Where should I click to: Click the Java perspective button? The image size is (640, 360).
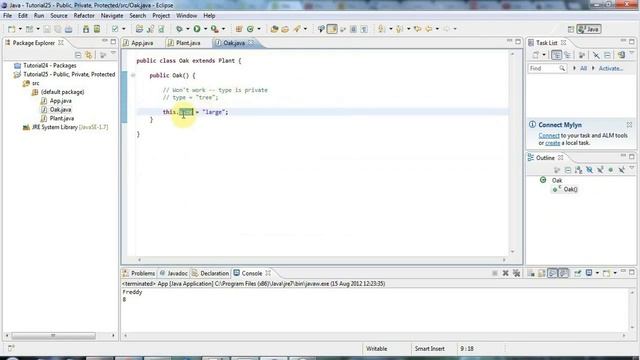(x=589, y=29)
